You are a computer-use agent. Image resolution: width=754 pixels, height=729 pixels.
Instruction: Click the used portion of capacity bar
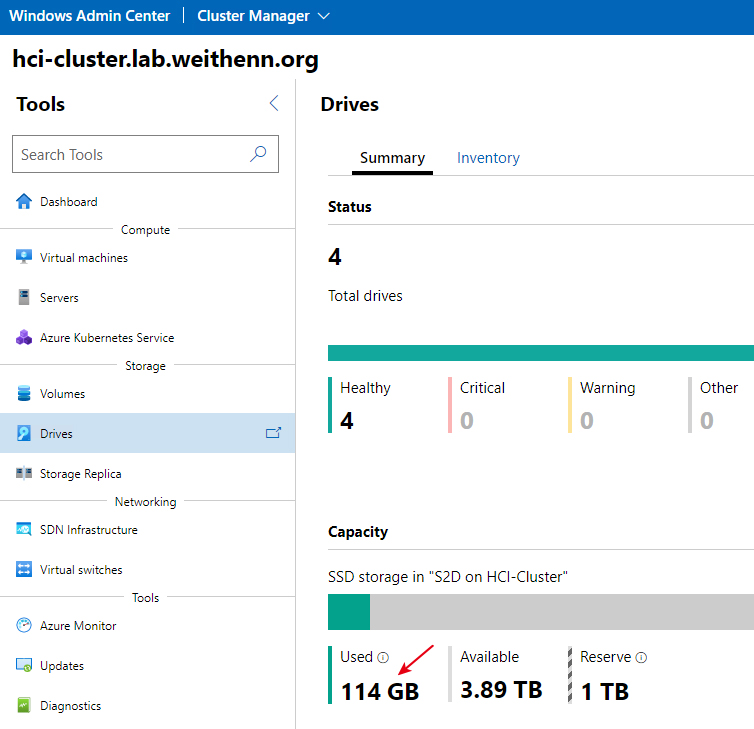click(x=349, y=612)
